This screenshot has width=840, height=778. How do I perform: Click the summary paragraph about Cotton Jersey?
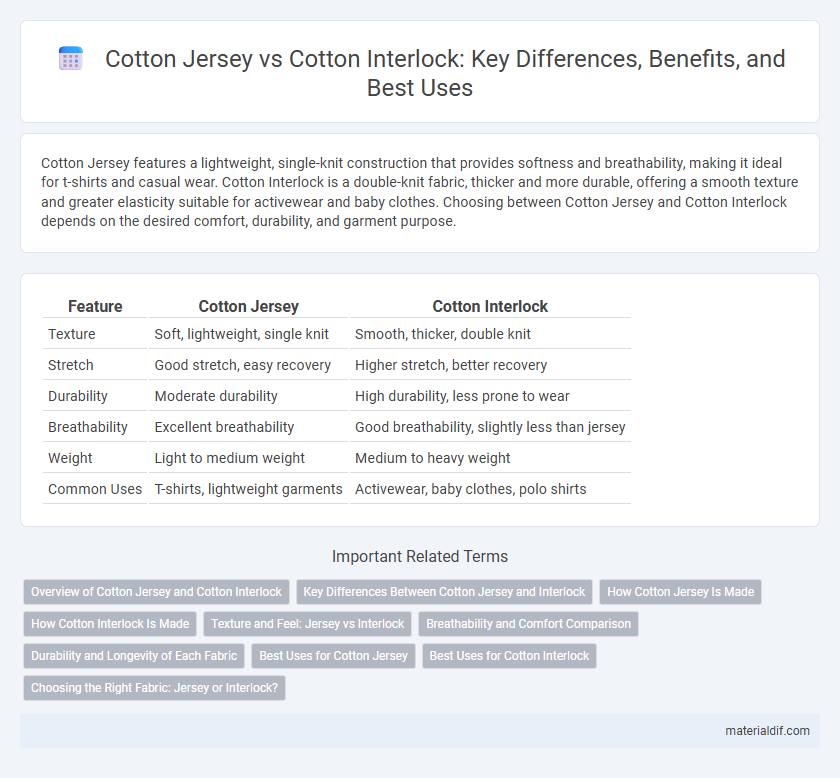(419, 192)
